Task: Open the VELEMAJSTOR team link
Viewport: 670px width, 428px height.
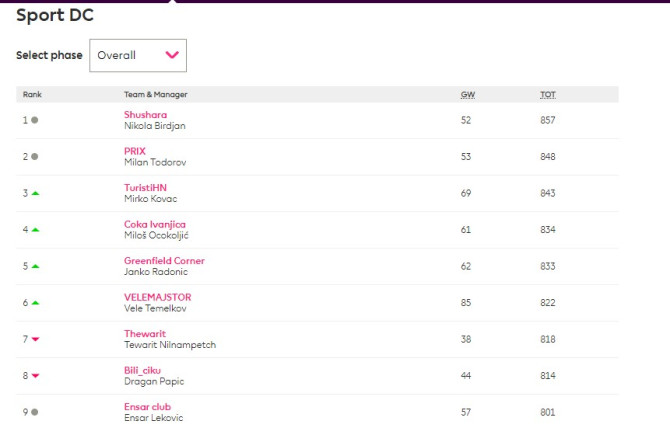Action: click(x=157, y=297)
